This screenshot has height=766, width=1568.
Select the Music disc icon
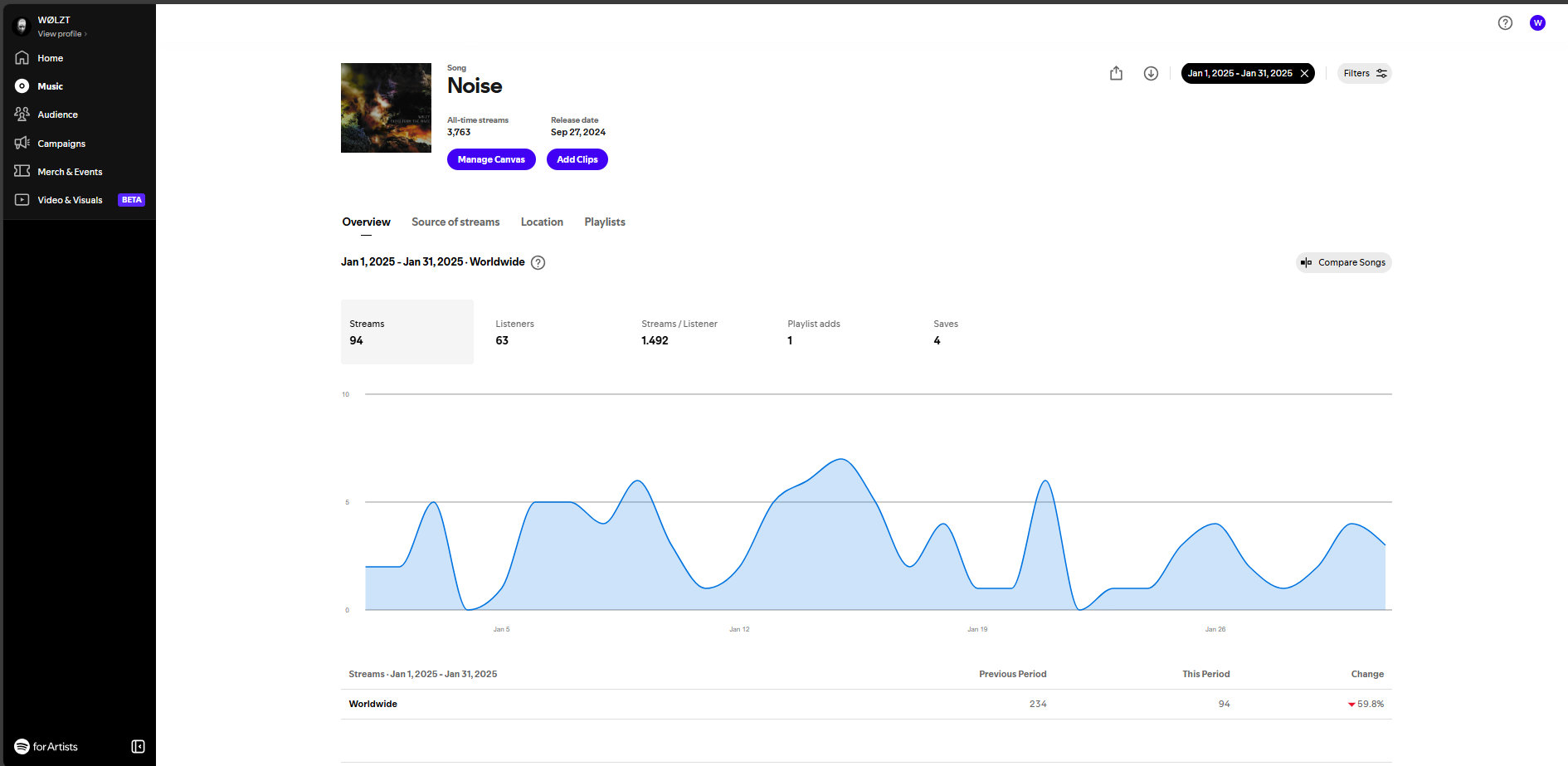point(22,86)
